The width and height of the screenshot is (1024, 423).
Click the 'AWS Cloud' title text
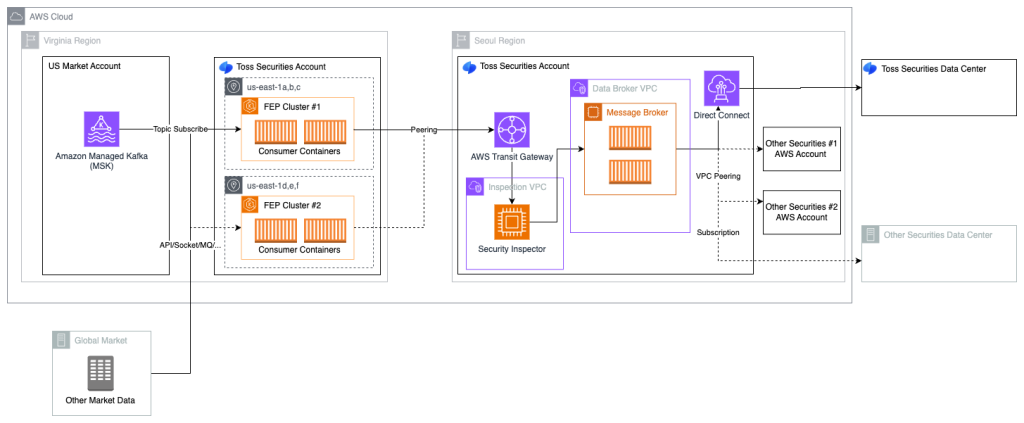click(52, 16)
